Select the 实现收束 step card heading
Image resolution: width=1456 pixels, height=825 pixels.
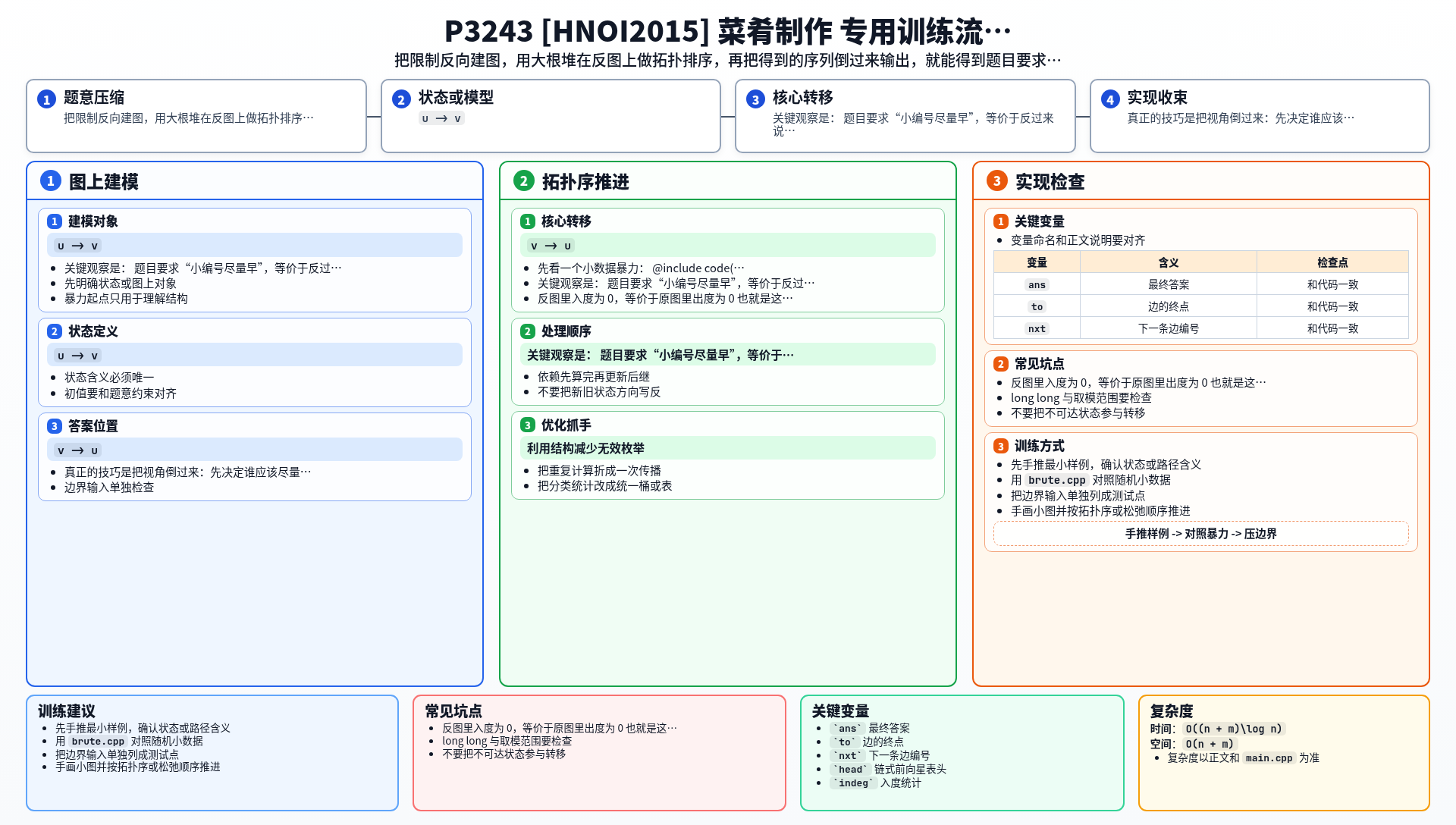point(1156,98)
